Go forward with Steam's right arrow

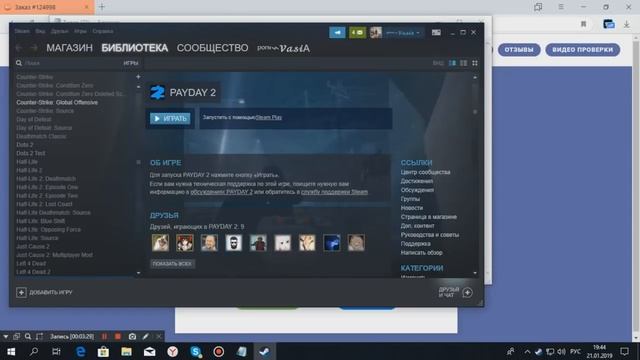pos(34,48)
